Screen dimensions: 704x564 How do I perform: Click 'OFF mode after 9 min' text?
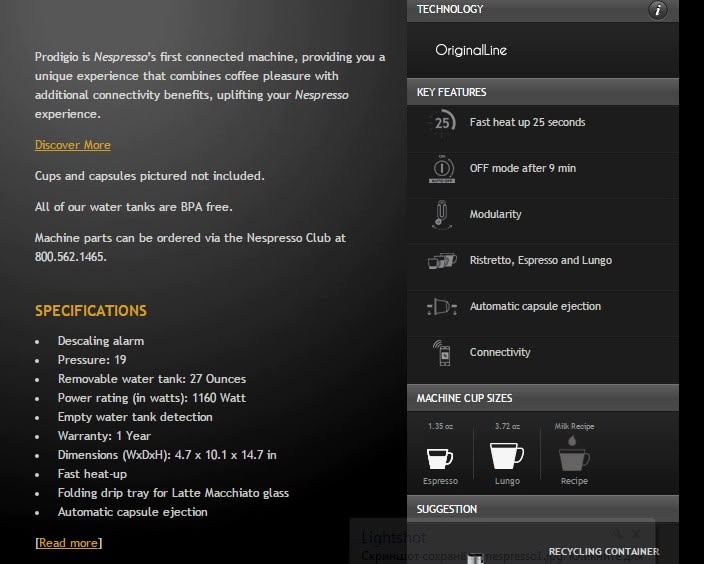pyautogui.click(x=523, y=168)
